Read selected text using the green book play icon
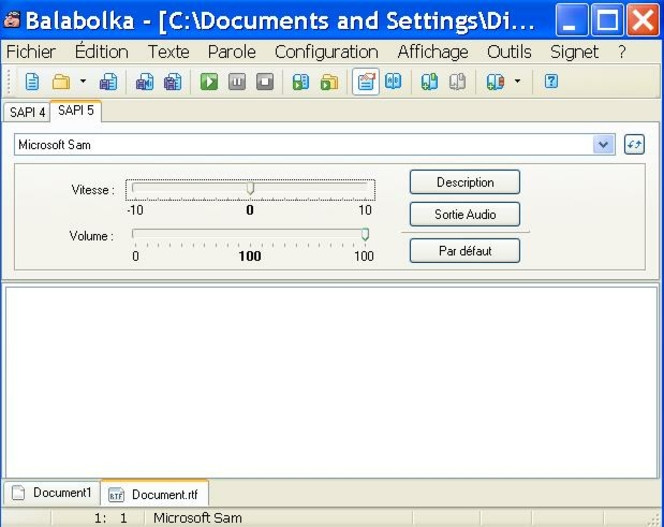This screenshot has width=664, height=527. point(301,81)
